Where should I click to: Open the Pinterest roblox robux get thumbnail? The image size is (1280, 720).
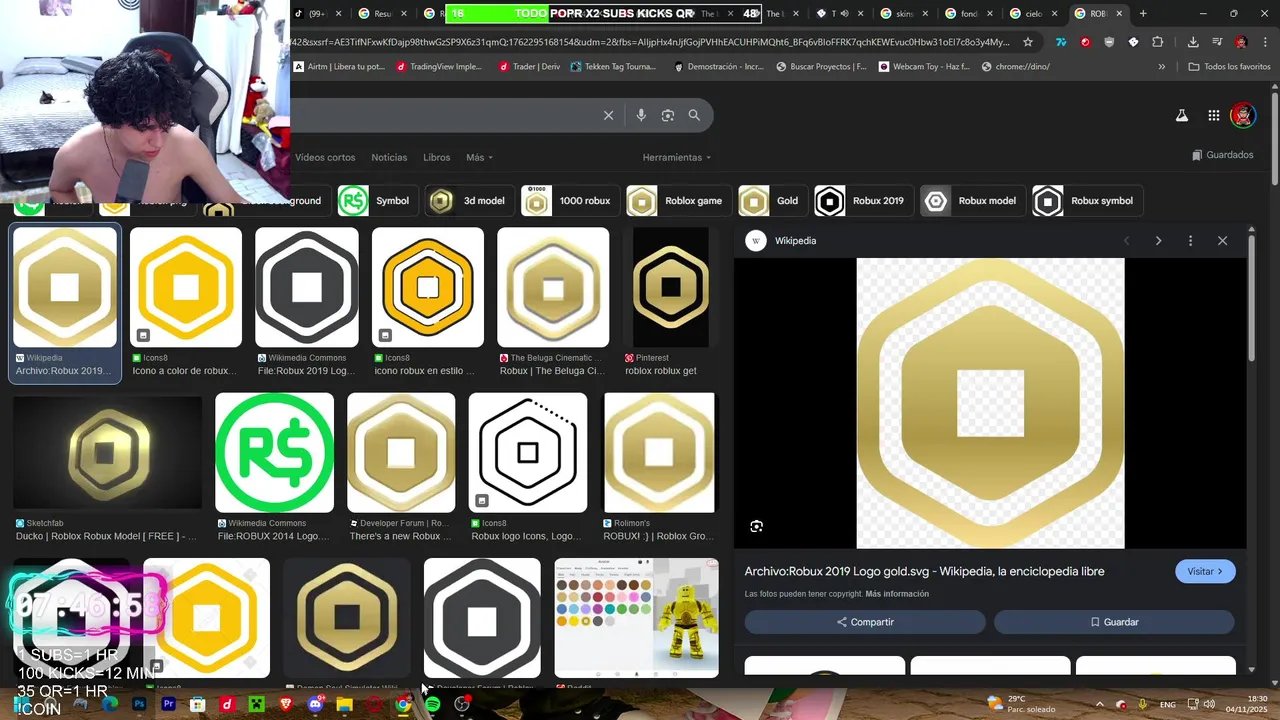[671, 287]
